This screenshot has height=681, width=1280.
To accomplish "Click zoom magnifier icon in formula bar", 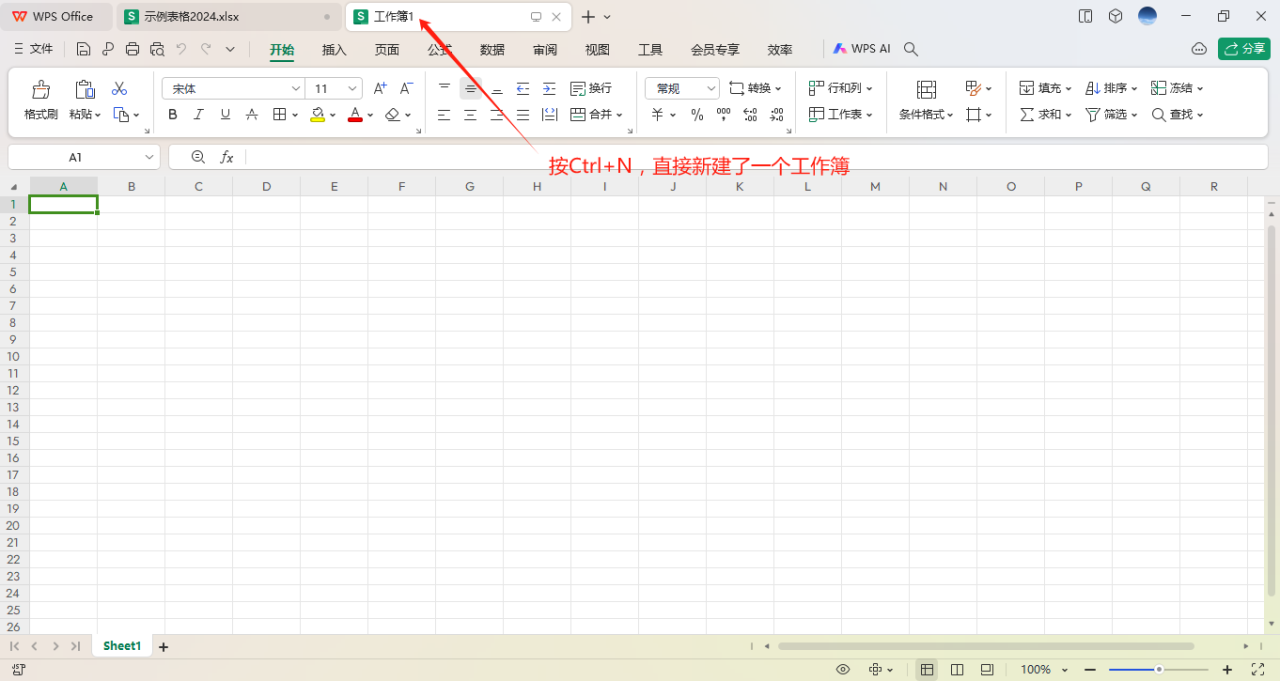I will tap(198, 157).
